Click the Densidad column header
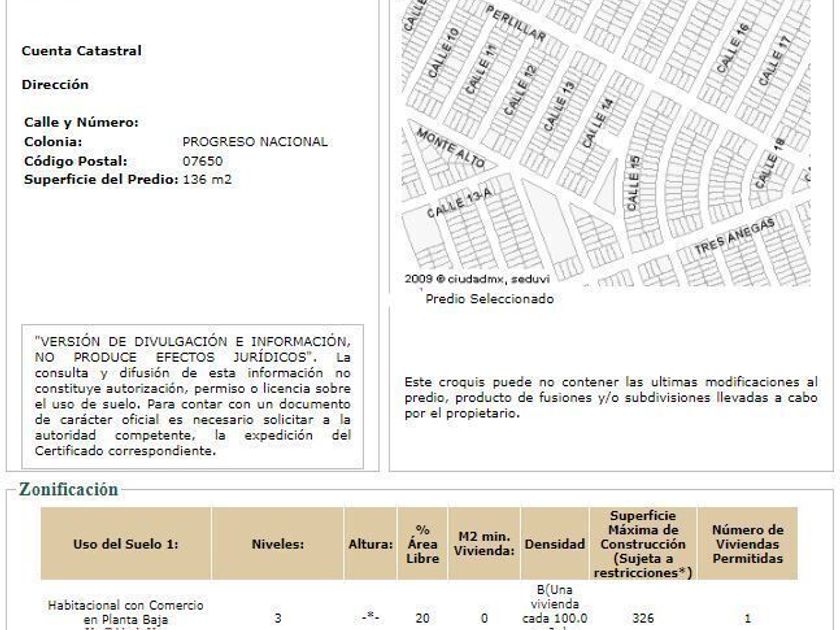The height and width of the screenshot is (630, 840). click(554, 544)
